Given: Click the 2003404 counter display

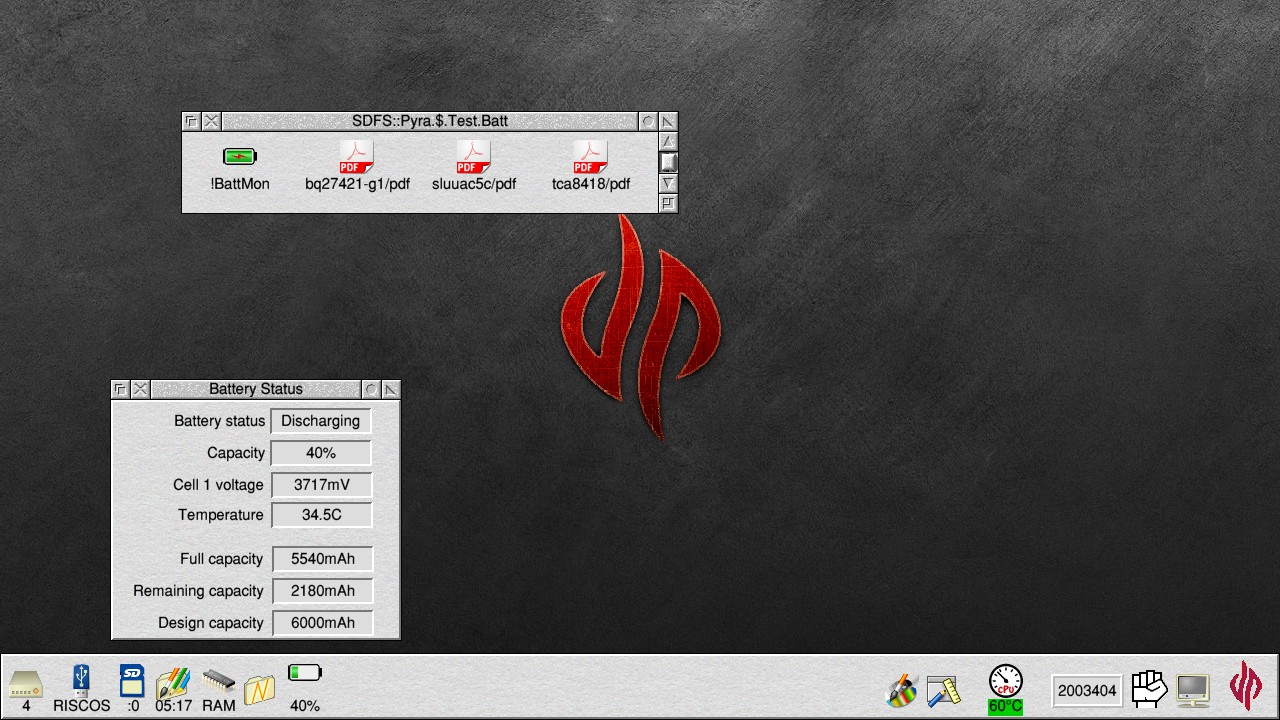Looking at the screenshot, I should point(1087,690).
